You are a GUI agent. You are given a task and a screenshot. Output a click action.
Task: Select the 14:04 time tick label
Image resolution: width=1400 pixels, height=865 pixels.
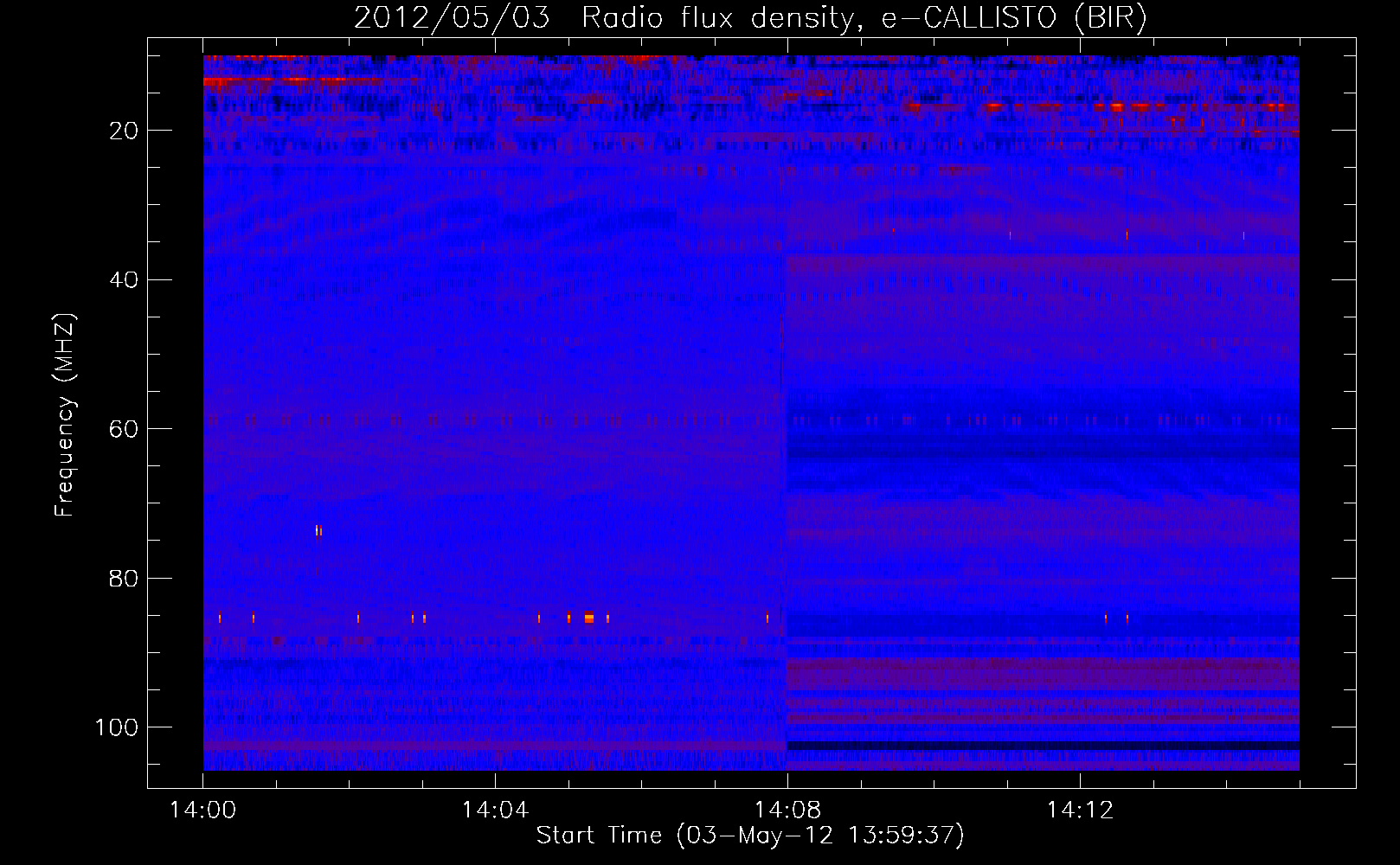pyautogui.click(x=495, y=811)
